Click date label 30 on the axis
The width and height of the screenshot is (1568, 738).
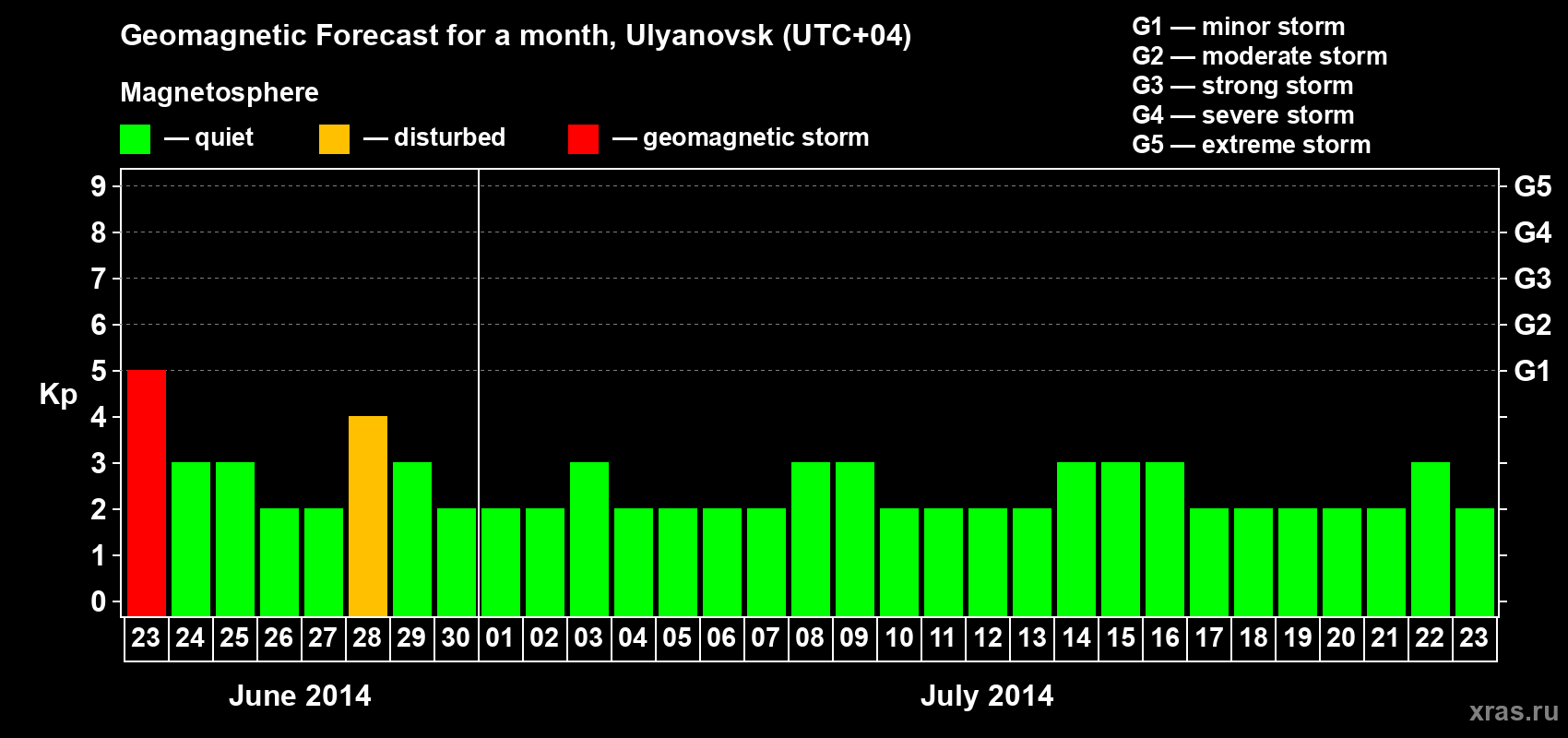pyautogui.click(x=456, y=637)
